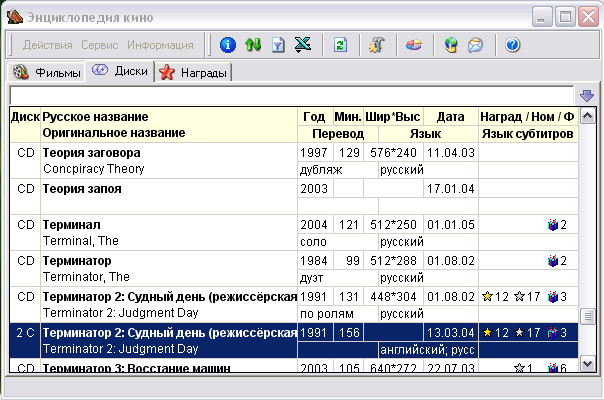This screenshot has height=400, width=604.
Task: Click the gift icon in Терминатор 1984 row
Action: [x=553, y=261]
